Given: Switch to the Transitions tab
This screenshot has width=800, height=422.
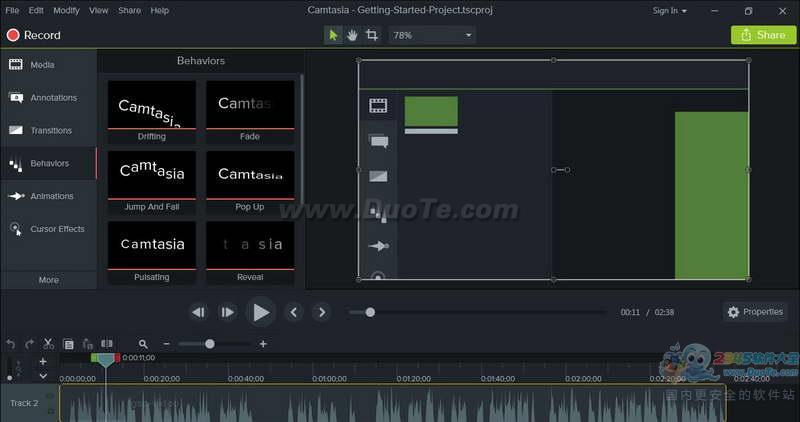Looking at the screenshot, I should 48,130.
